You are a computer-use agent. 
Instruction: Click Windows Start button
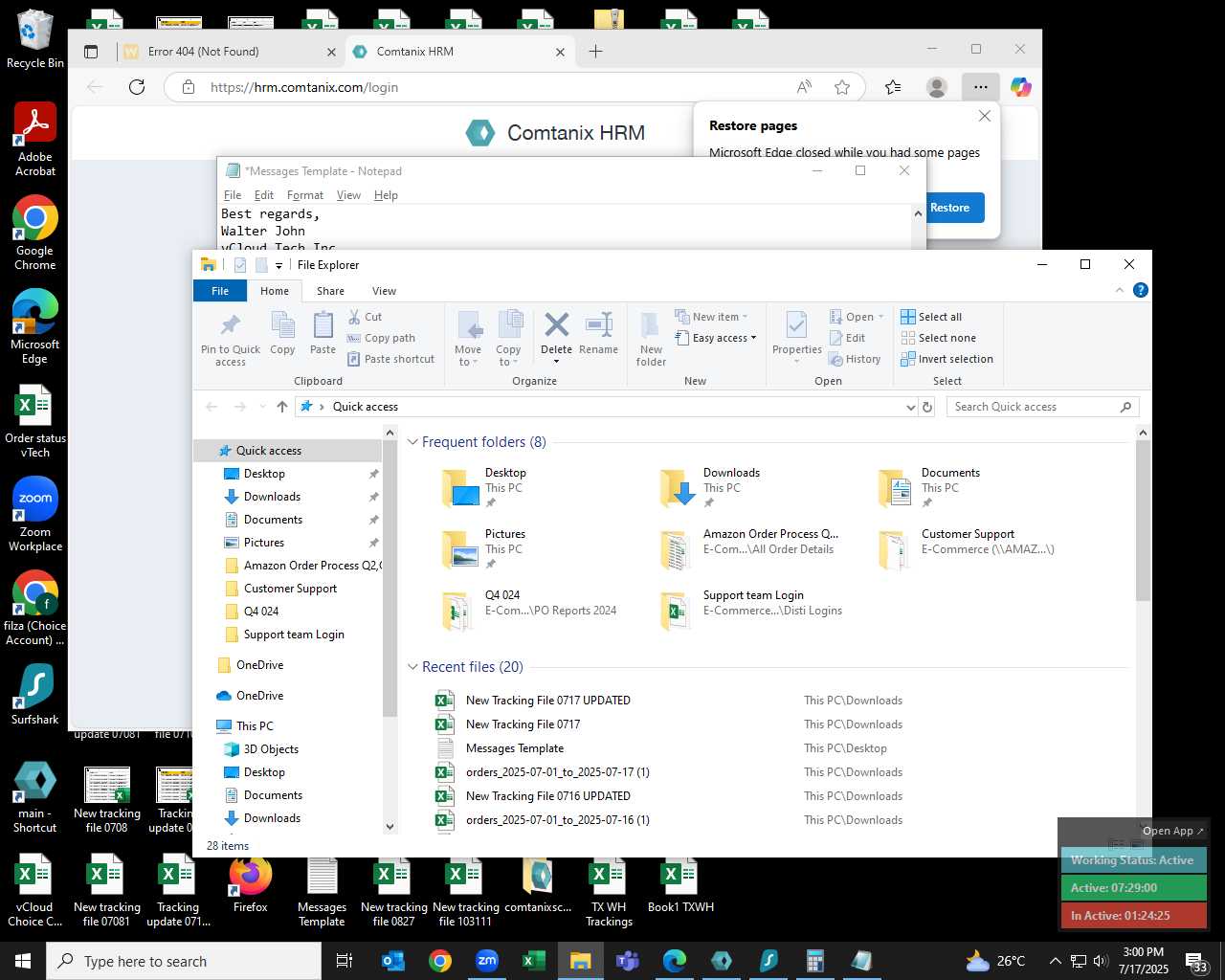point(23,961)
